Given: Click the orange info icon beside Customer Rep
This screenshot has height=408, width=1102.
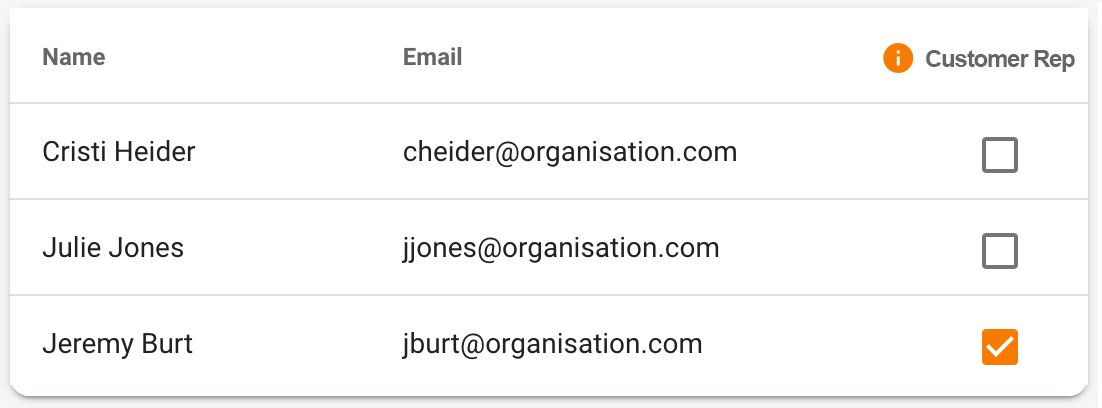Looking at the screenshot, I should click(x=897, y=58).
